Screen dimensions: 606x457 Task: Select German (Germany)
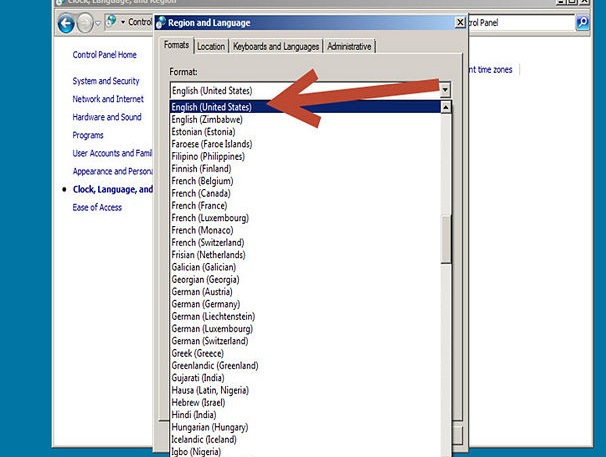coord(305,304)
